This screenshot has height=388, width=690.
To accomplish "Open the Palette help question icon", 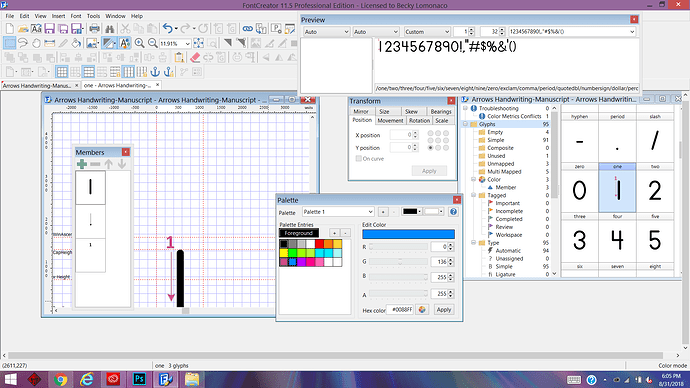I will [x=453, y=212].
